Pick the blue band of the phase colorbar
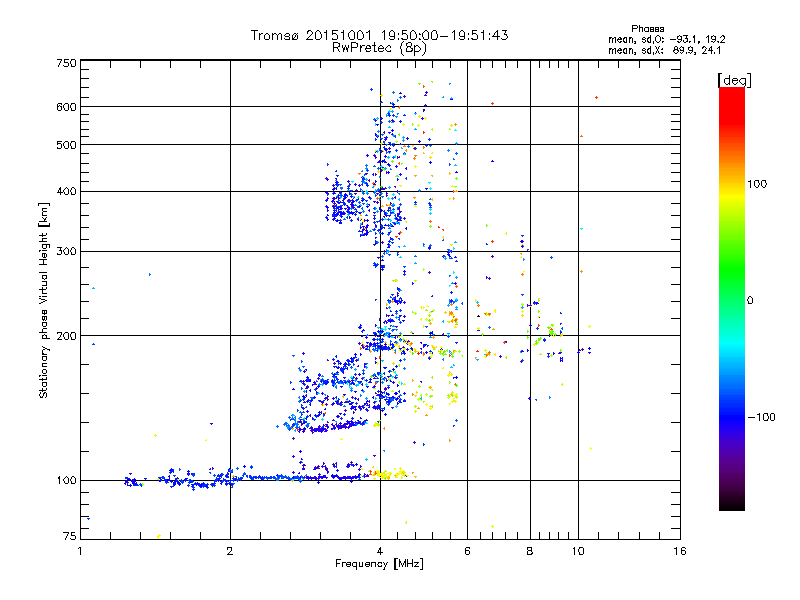The width and height of the screenshot is (800, 600). tap(732, 416)
